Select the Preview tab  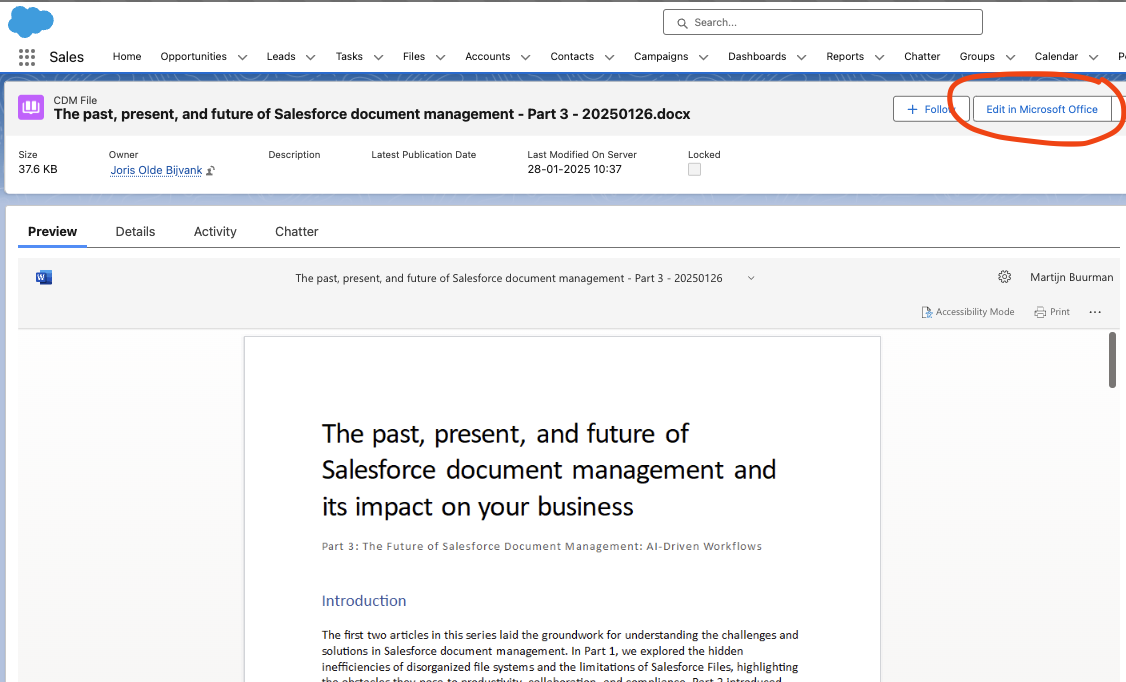pyautogui.click(x=52, y=231)
